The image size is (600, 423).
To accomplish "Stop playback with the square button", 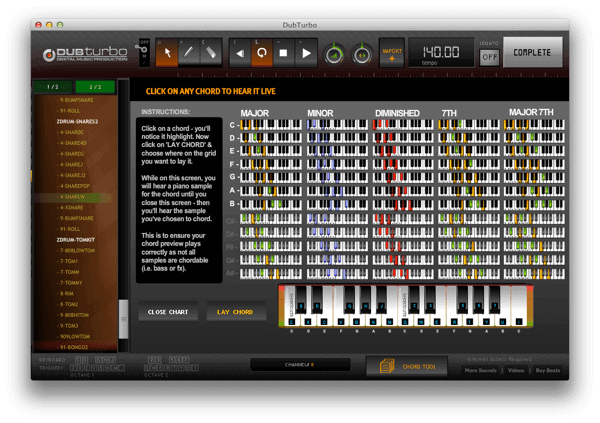I will (284, 53).
